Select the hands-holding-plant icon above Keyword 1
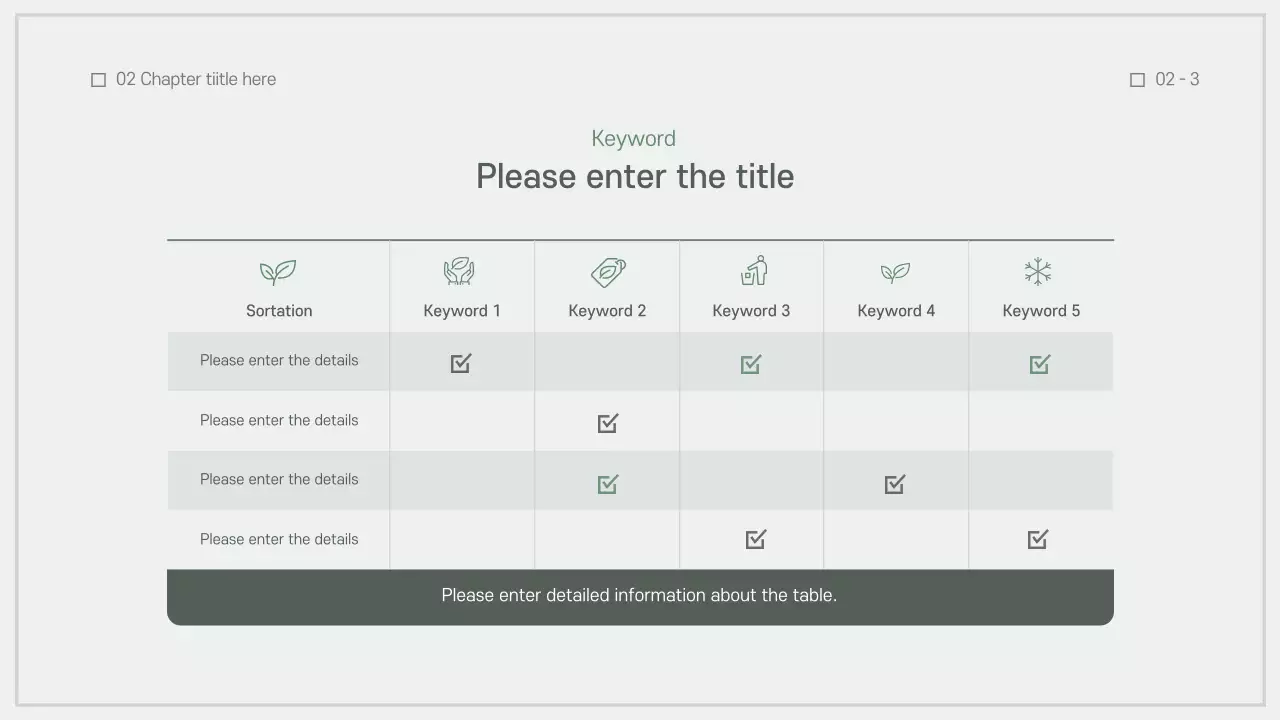1280x720 pixels. click(459, 271)
